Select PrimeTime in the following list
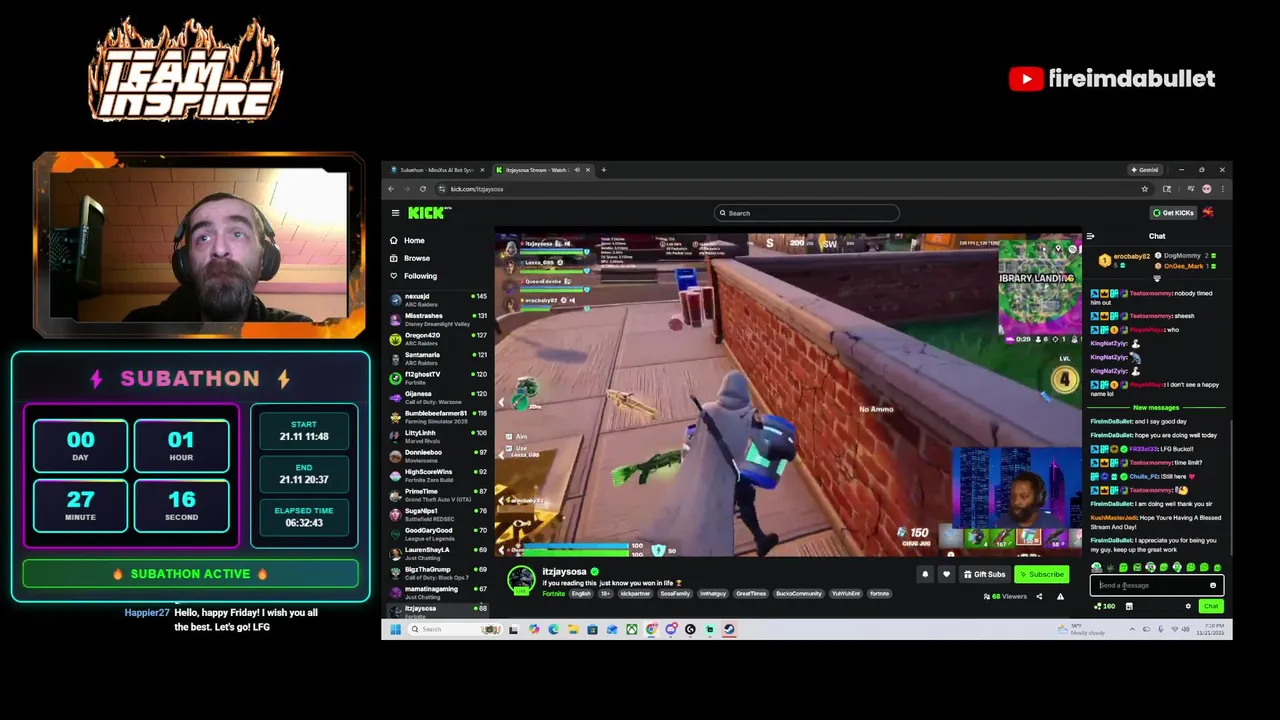1280x720 pixels. tap(439, 493)
